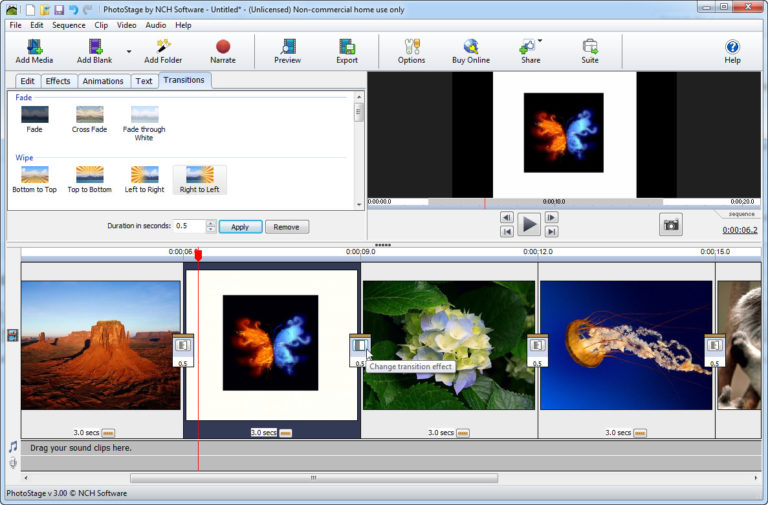Open the Preview tool
Image resolution: width=768 pixels, height=505 pixels.
pos(287,47)
